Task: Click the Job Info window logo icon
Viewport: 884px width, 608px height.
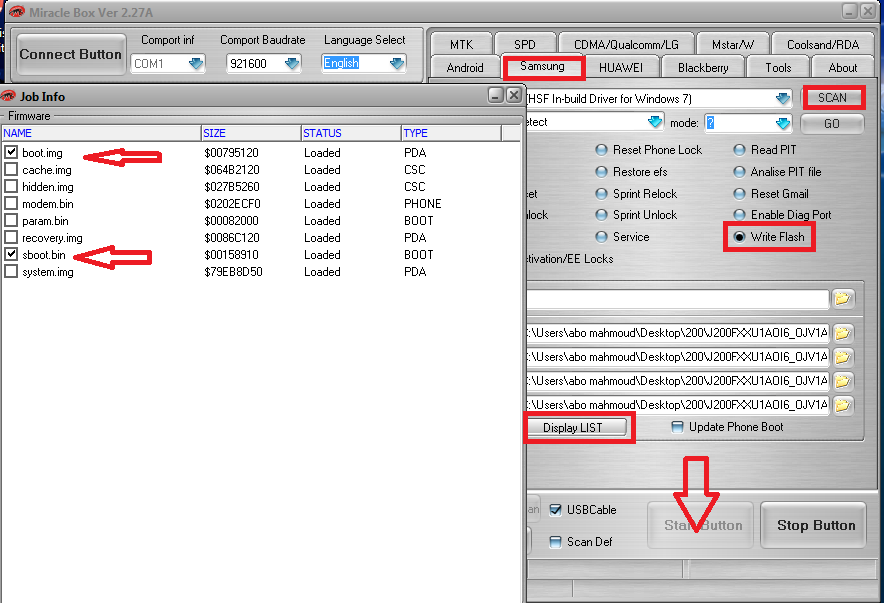Action: coord(8,96)
